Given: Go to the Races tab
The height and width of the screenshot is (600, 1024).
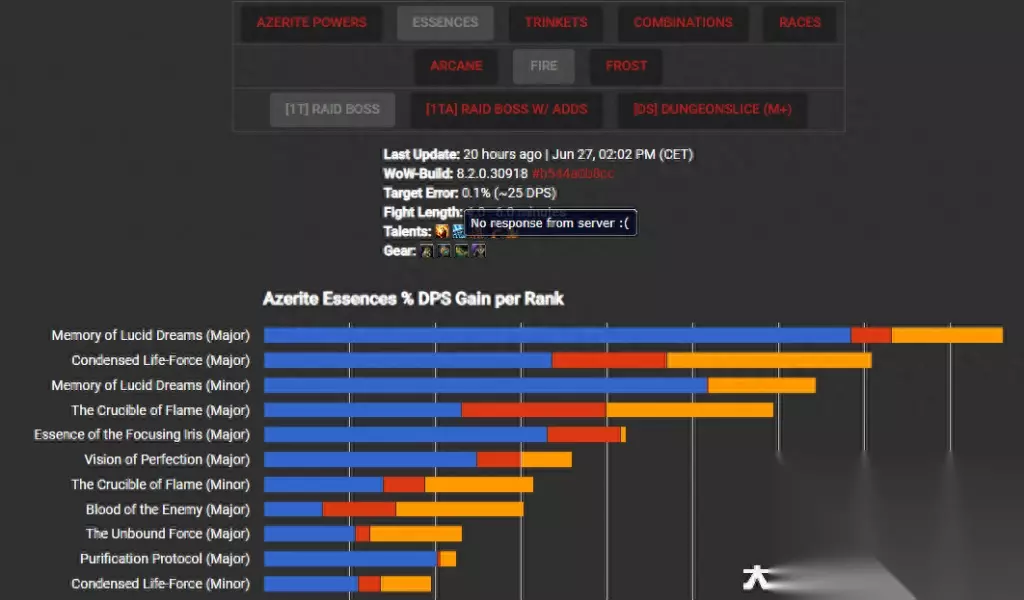Looking at the screenshot, I should point(799,22).
